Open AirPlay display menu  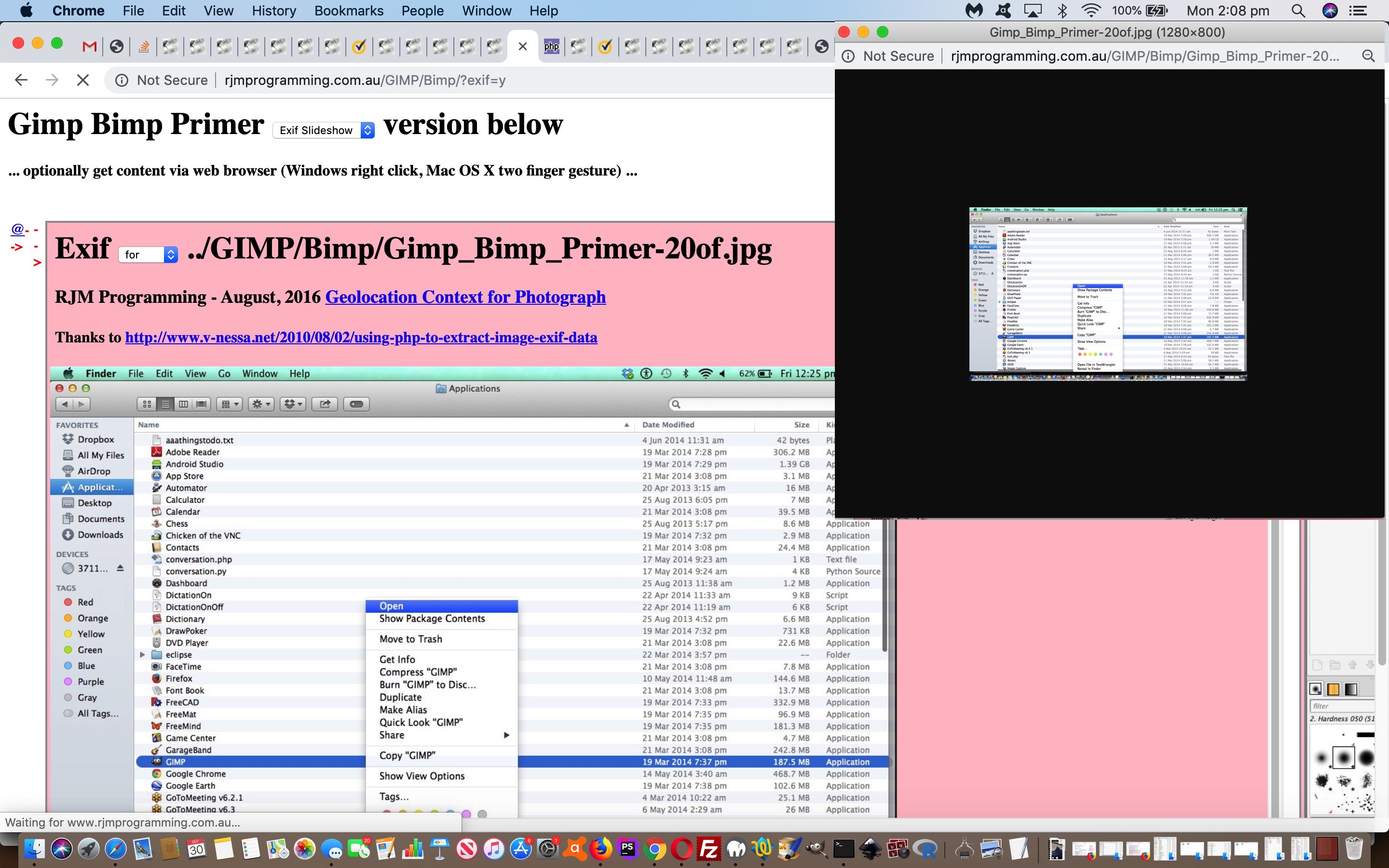pyautogui.click(x=1033, y=10)
